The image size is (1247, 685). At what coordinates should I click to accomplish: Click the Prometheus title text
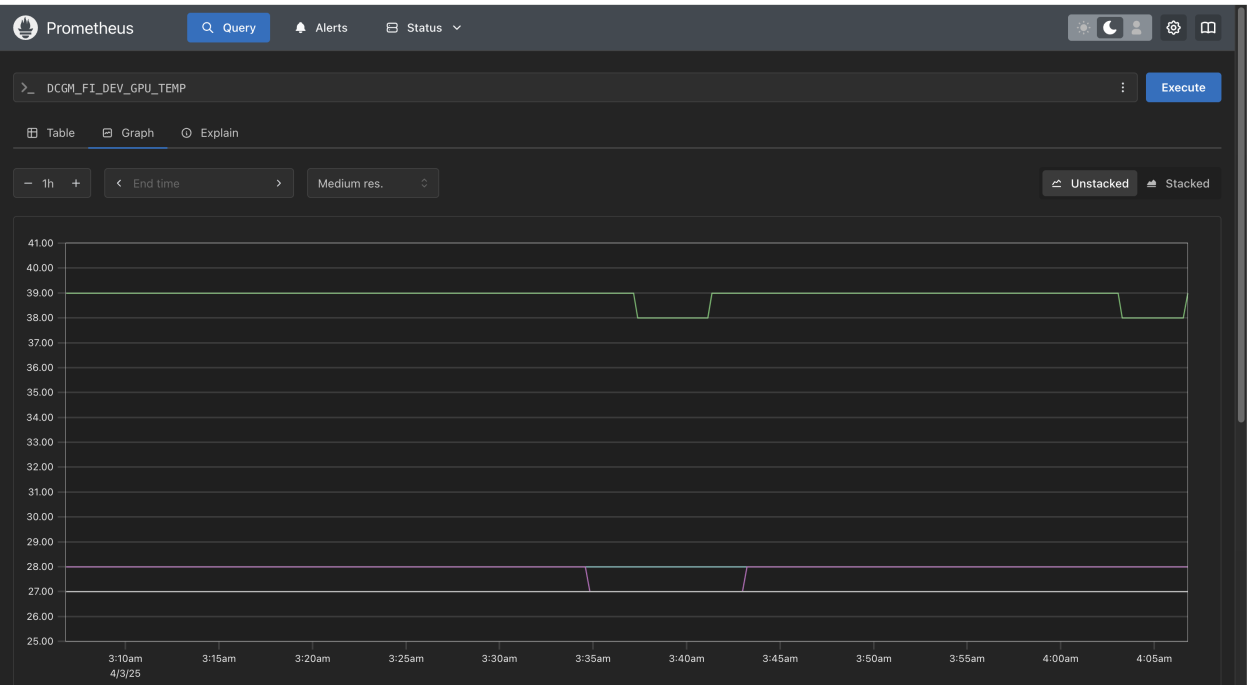click(90, 28)
